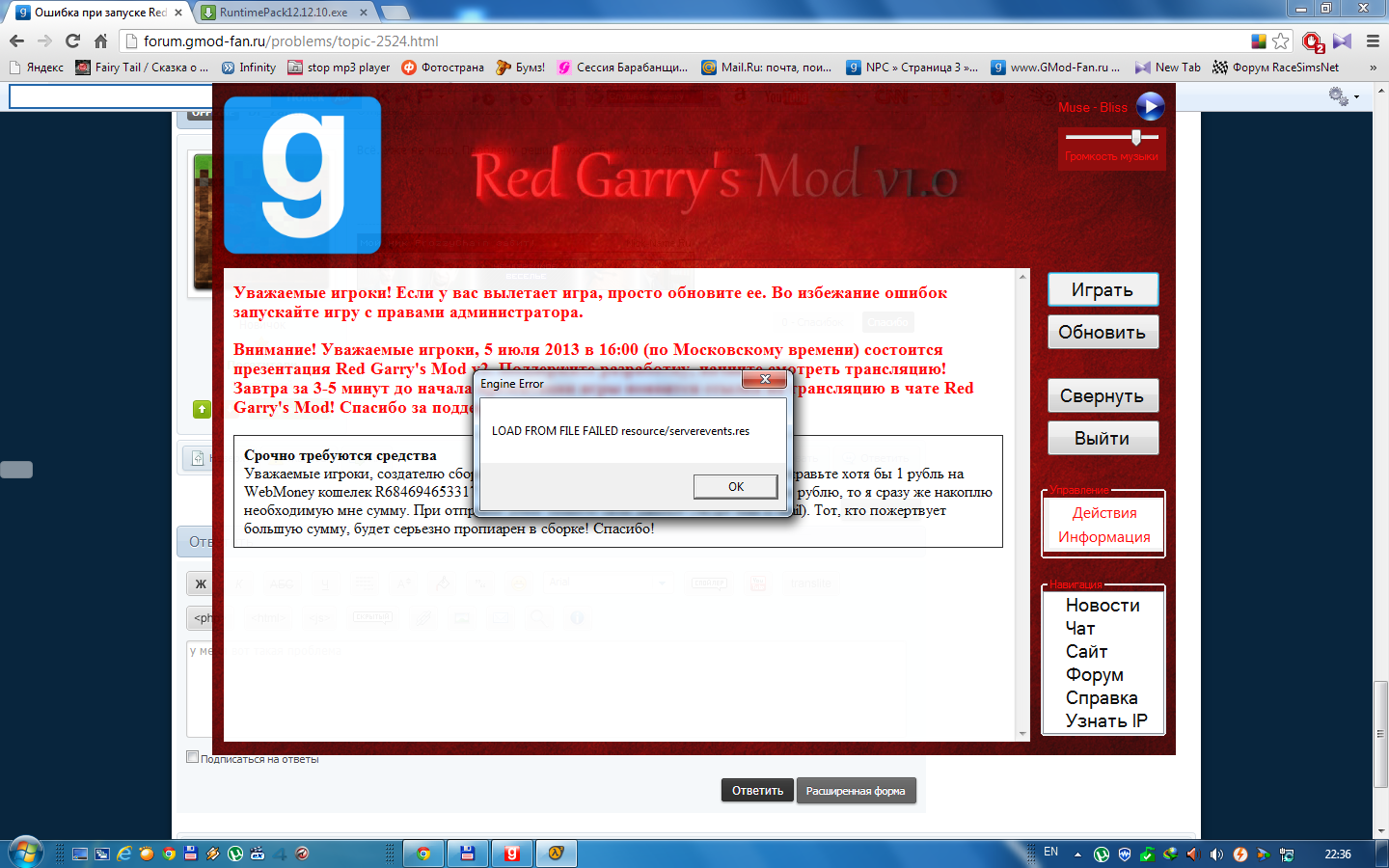
Task: Click the uTorrent system tray icon
Action: 1102,854
